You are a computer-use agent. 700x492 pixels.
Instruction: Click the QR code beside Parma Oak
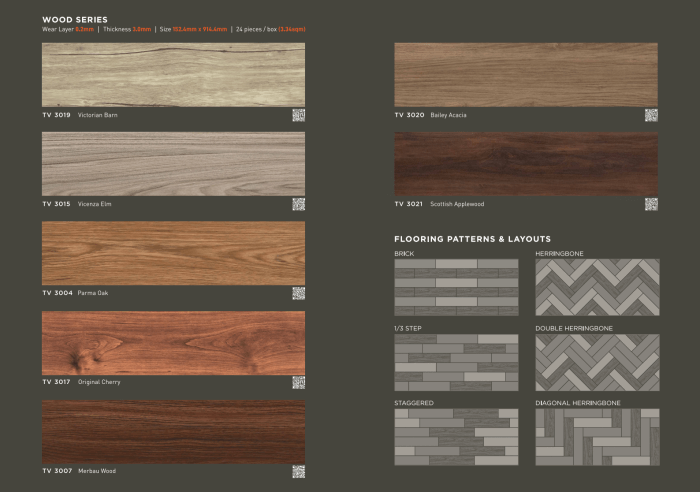click(298, 293)
